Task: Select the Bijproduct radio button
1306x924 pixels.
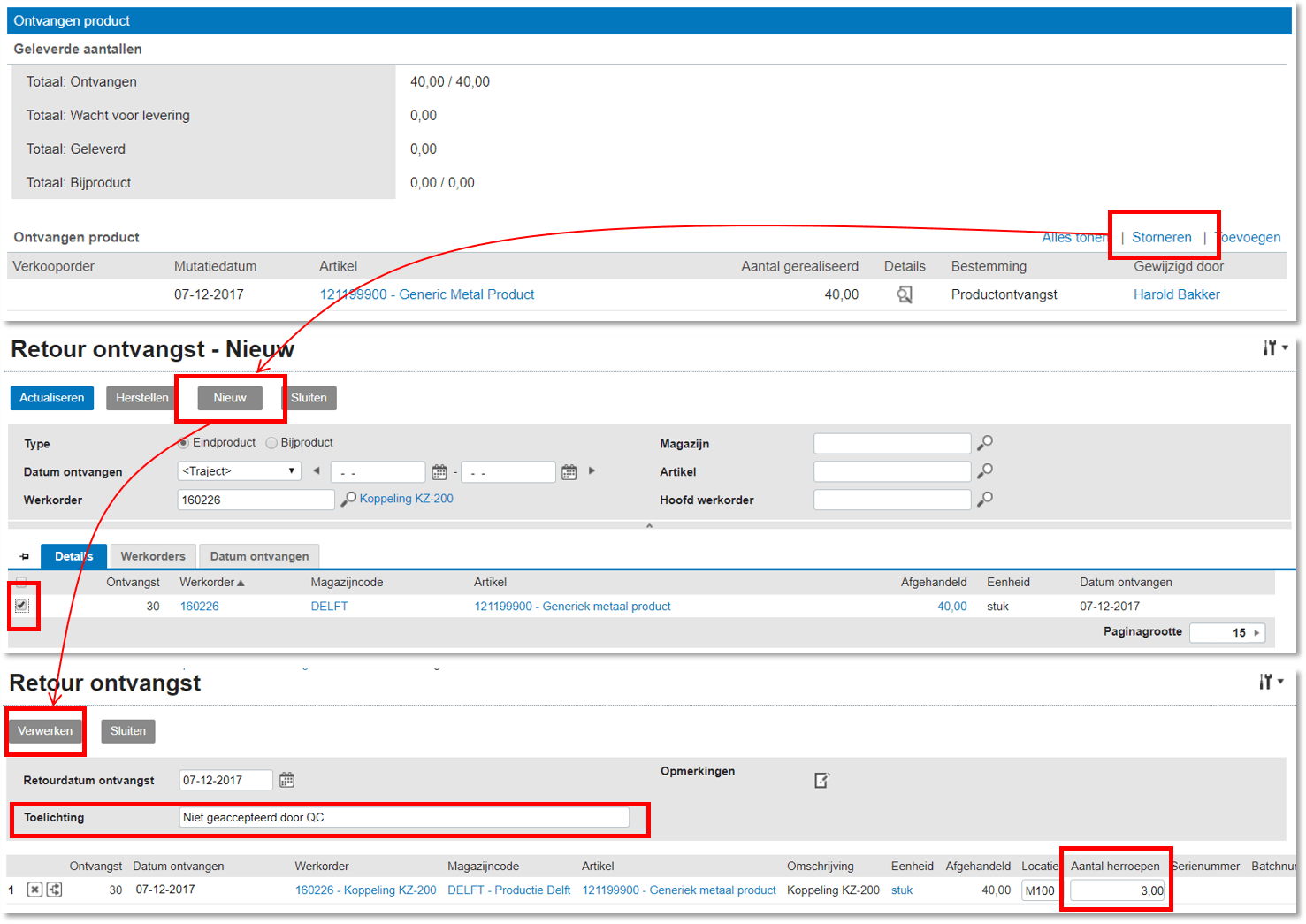Action: pos(271,443)
